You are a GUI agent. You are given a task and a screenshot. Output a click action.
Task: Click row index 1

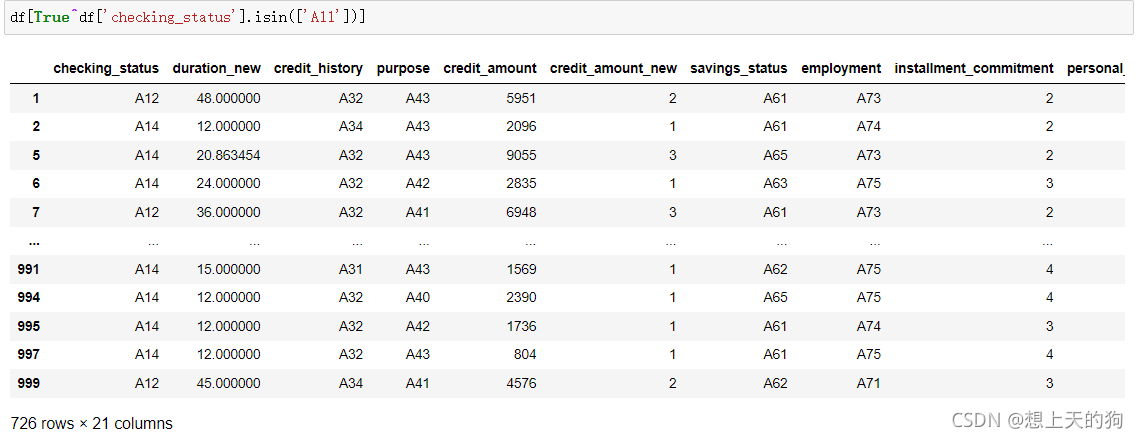pyautogui.click(x=36, y=98)
